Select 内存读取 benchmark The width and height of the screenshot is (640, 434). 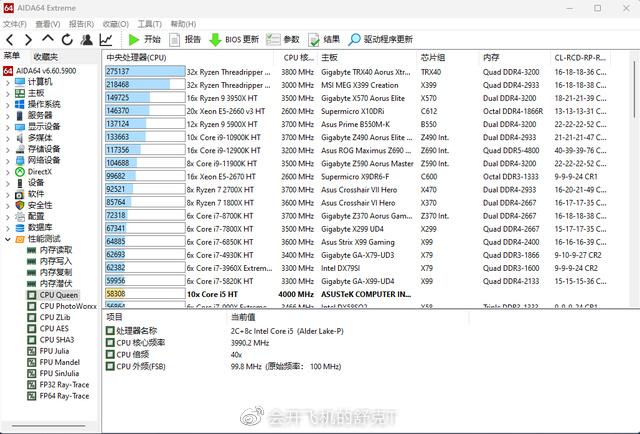pyautogui.click(x=56, y=250)
